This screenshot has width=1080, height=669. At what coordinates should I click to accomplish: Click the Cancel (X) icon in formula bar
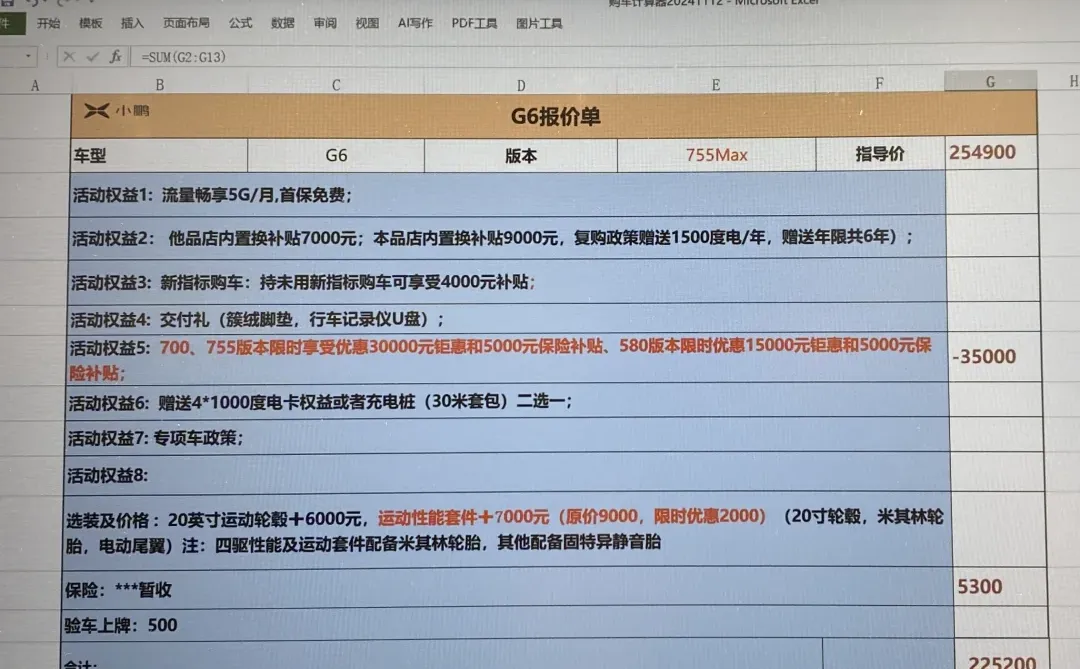point(69,56)
